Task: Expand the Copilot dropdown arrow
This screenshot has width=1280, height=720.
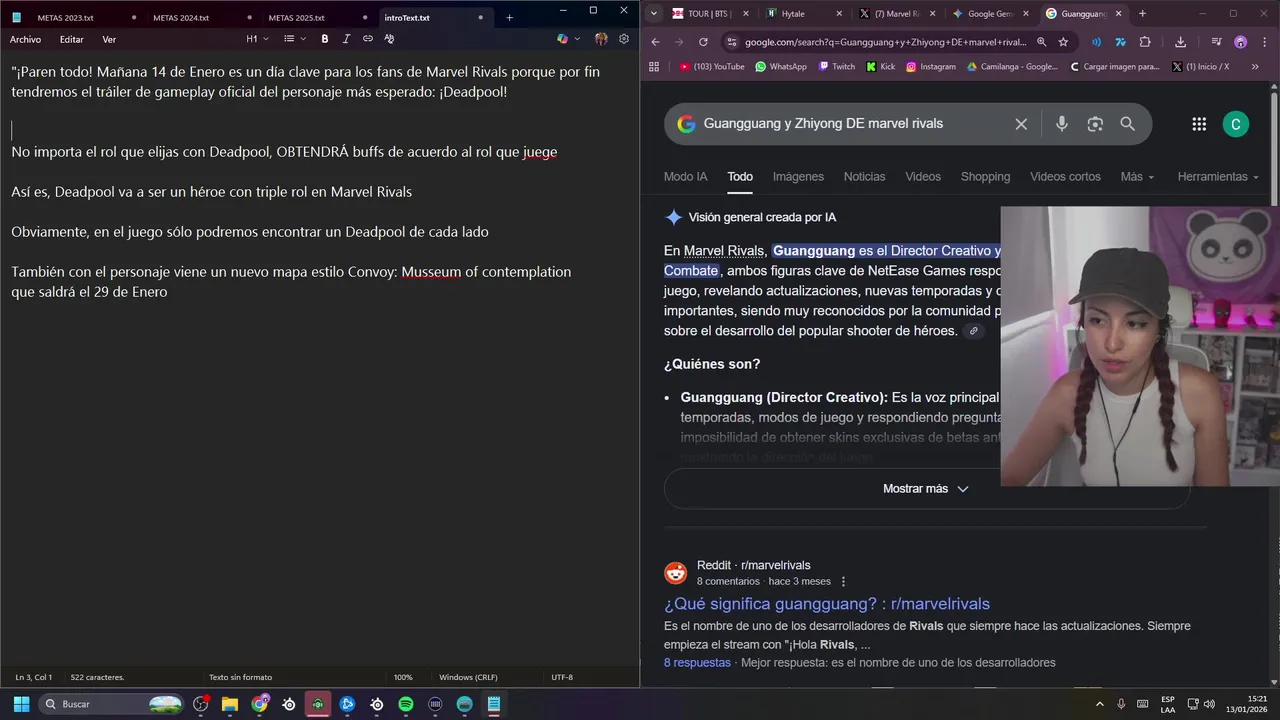Action: 577,39
